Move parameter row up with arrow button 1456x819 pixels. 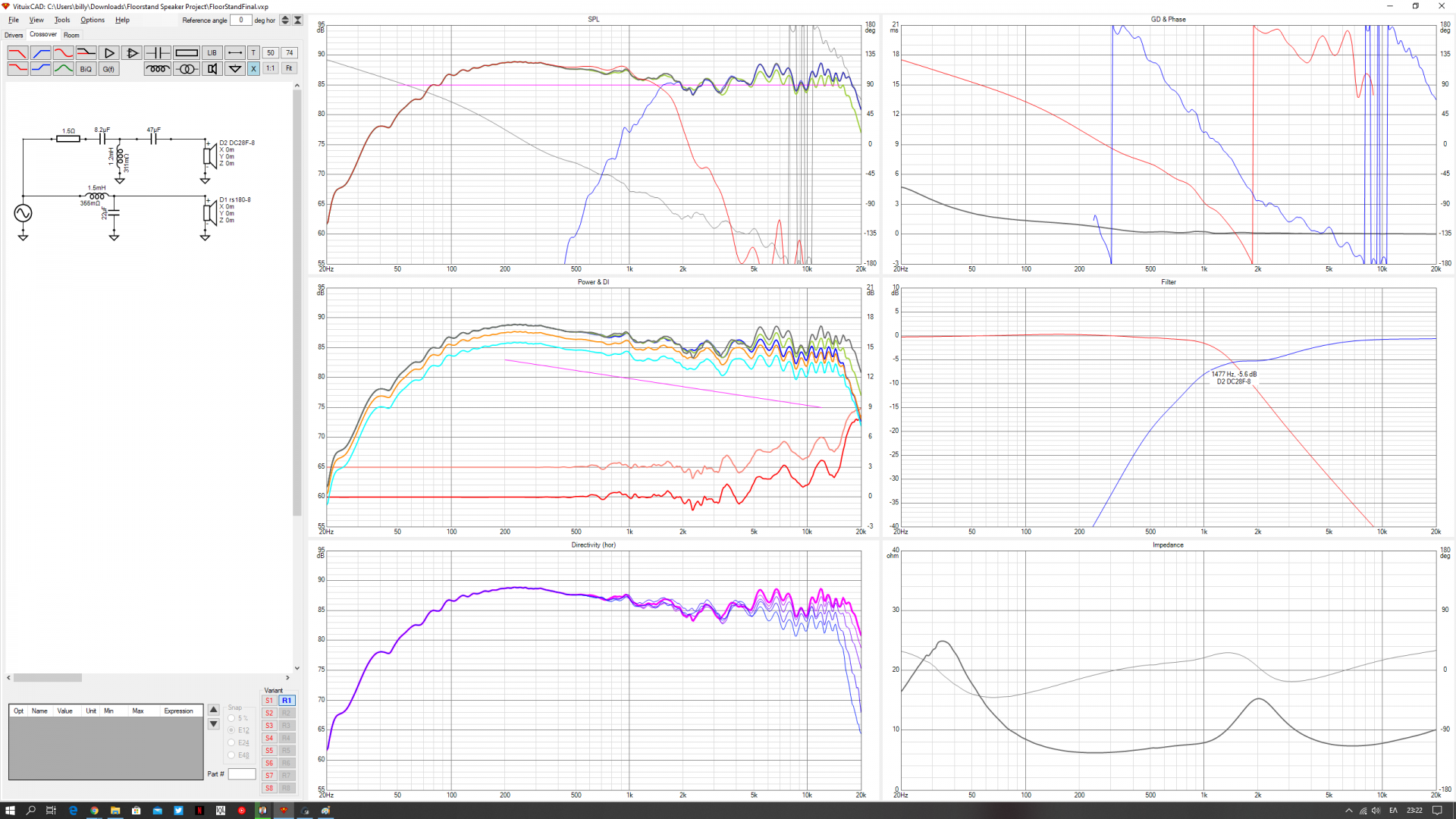[214, 710]
